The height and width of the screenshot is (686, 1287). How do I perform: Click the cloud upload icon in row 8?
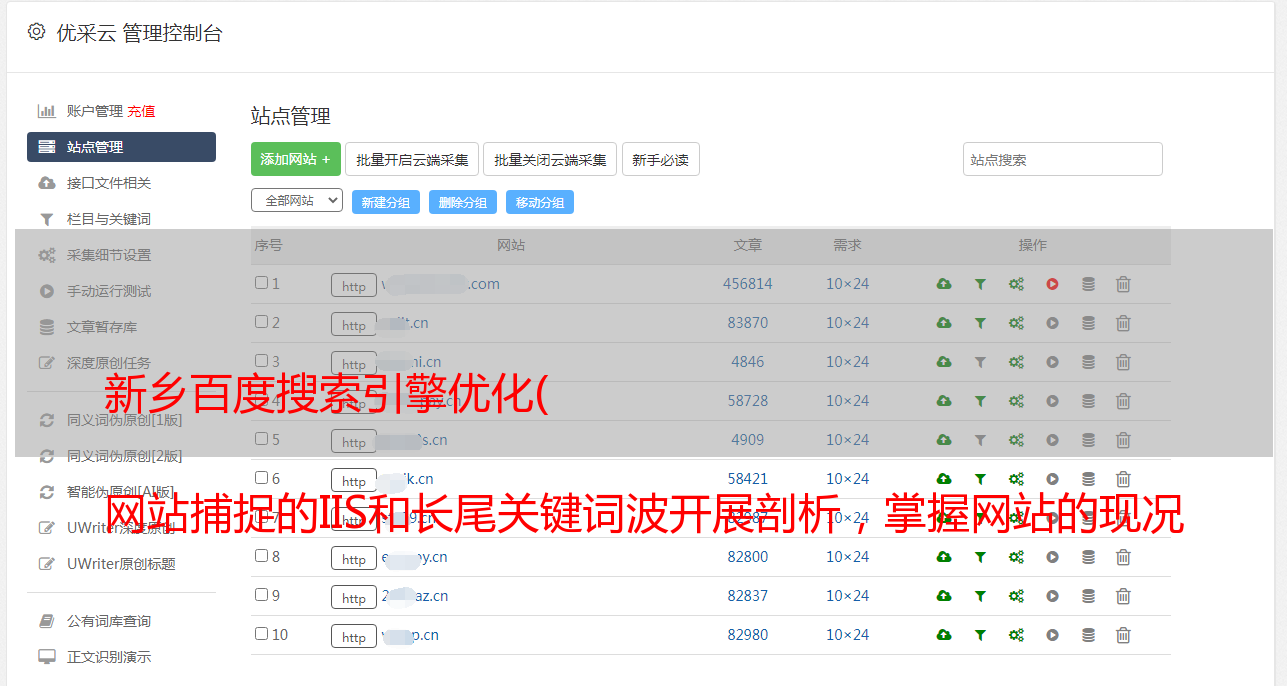[943, 557]
